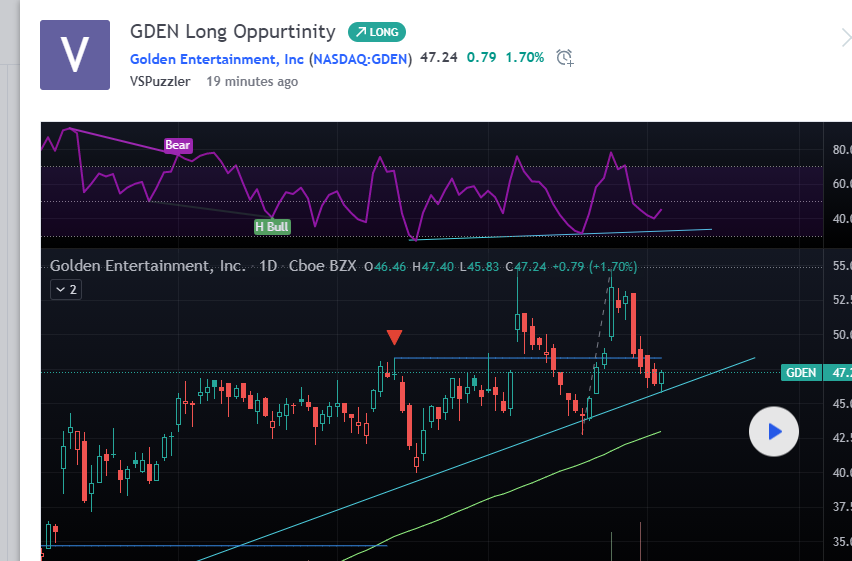Click the chart's Golden Entertainment, Inc. legend title
Screen dimensions: 852x561
147,267
